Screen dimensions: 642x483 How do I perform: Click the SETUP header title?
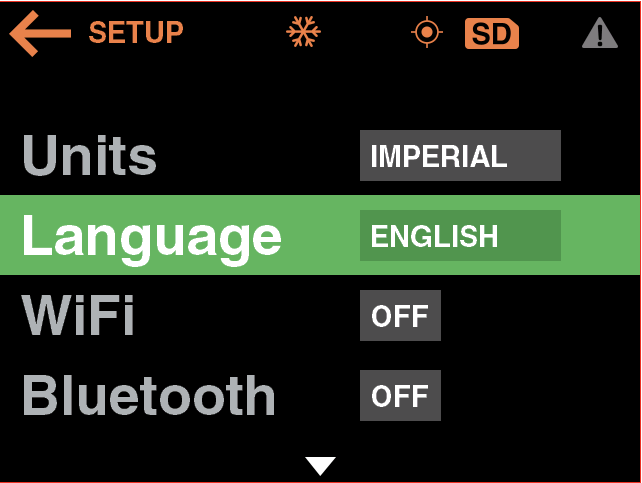coord(136,33)
